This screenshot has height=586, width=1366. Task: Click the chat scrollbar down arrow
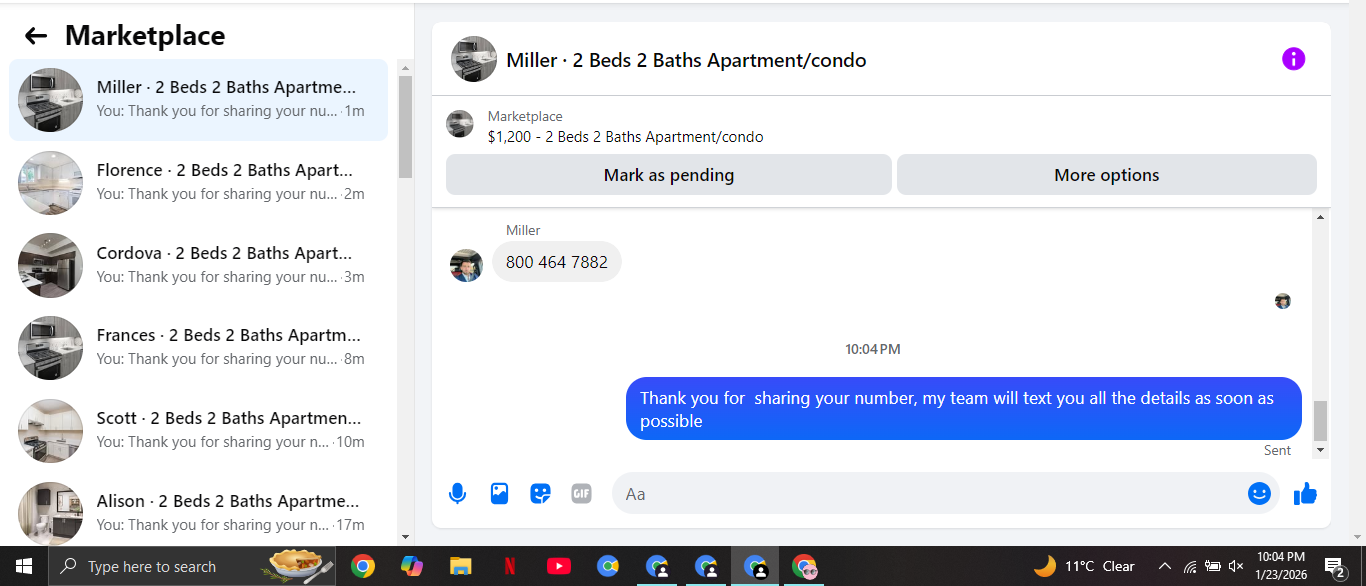point(1320,452)
